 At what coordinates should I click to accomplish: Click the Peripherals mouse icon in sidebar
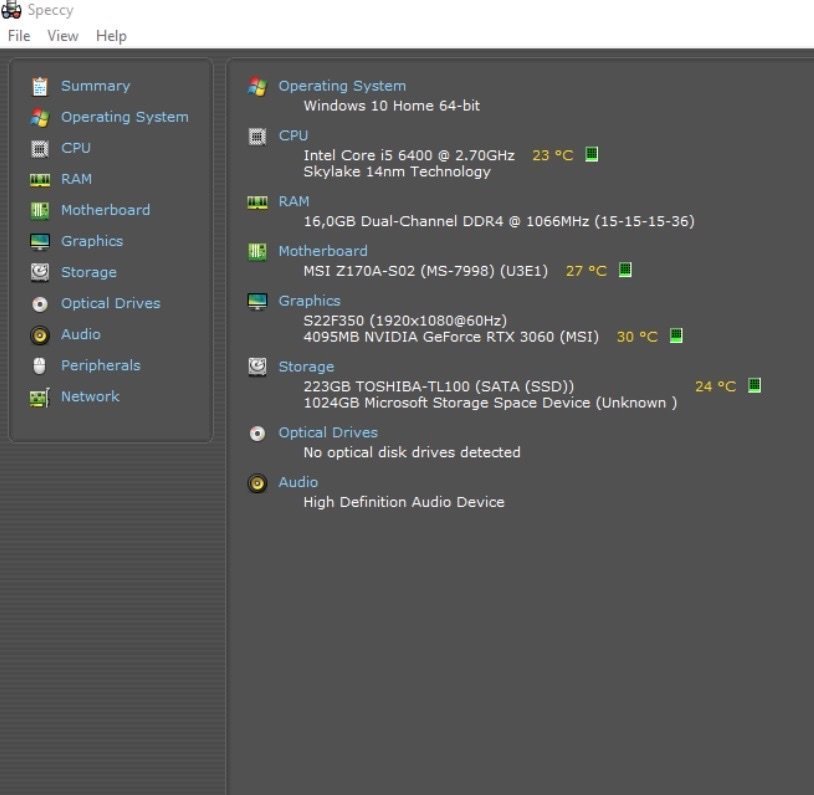coord(40,366)
